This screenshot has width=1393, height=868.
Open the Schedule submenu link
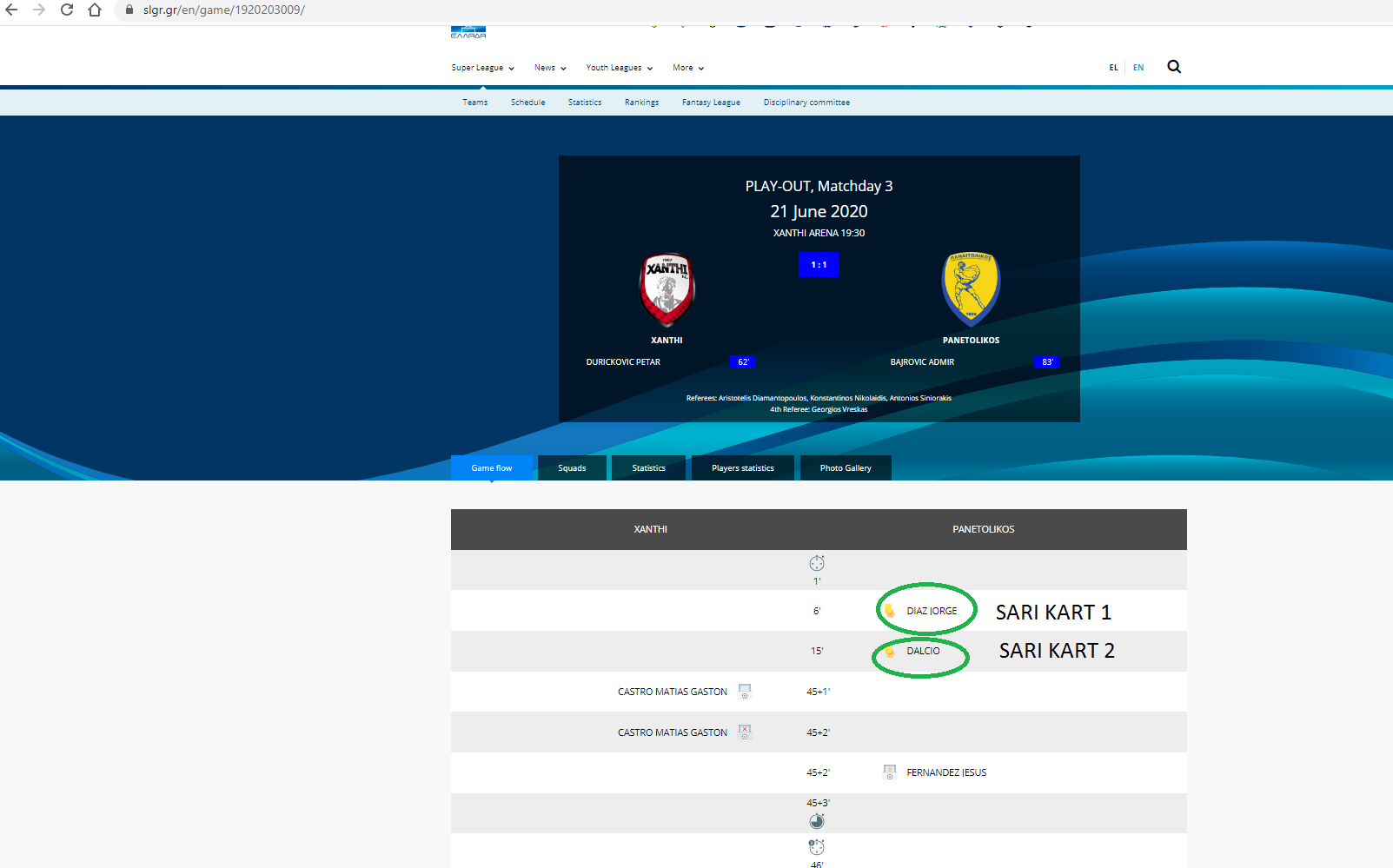point(528,103)
